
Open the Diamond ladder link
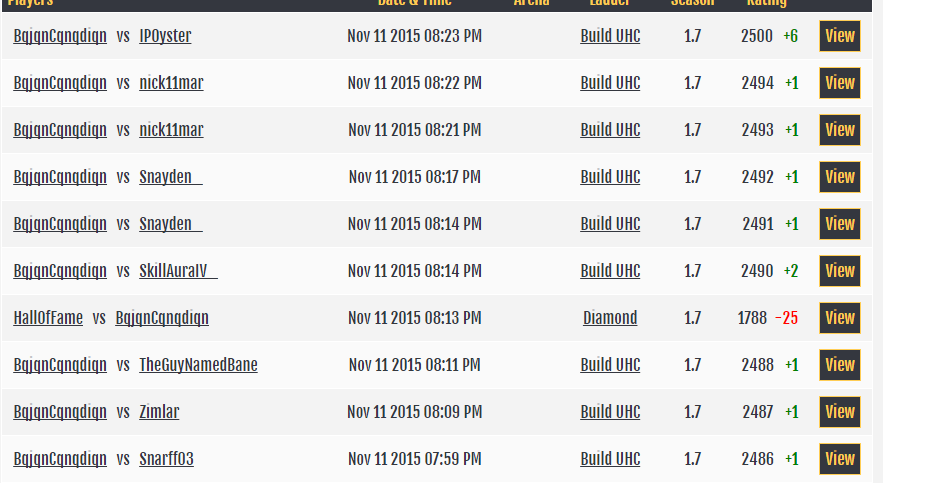point(610,318)
